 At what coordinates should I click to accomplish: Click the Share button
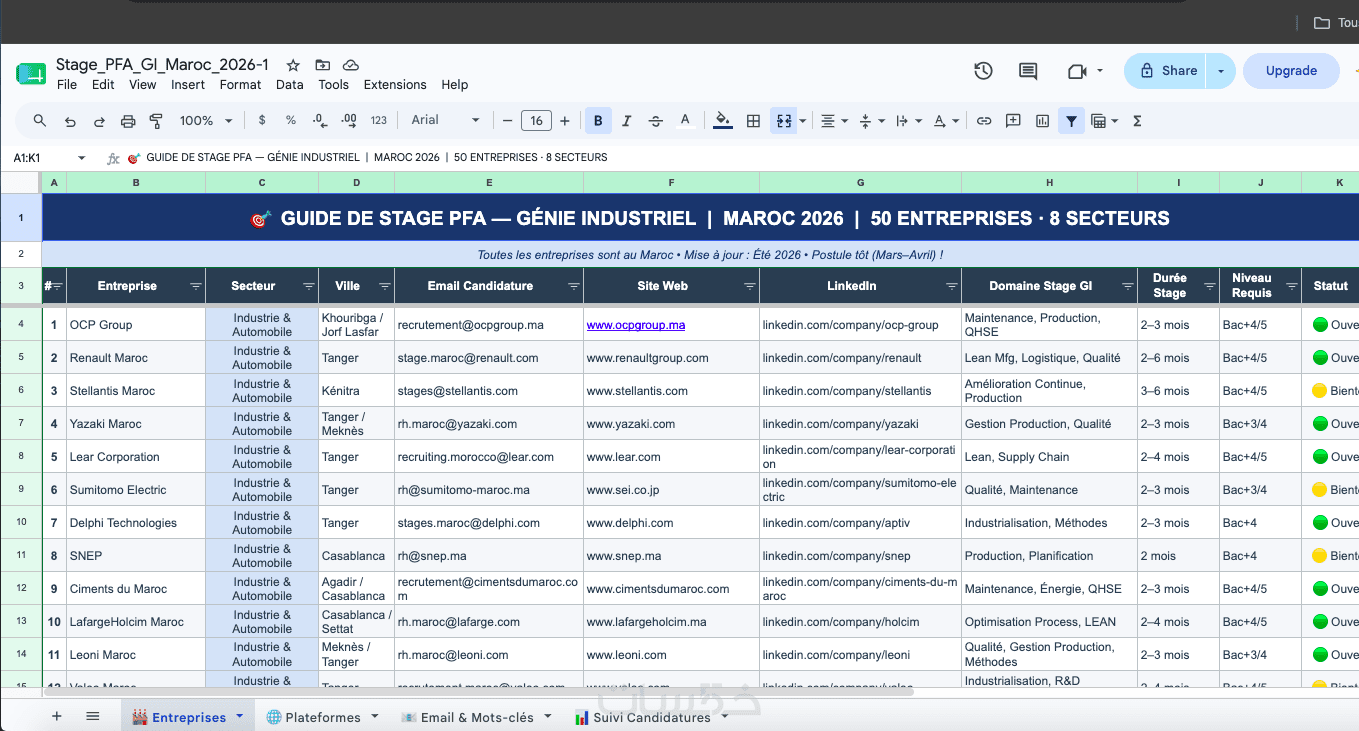[x=1167, y=71]
